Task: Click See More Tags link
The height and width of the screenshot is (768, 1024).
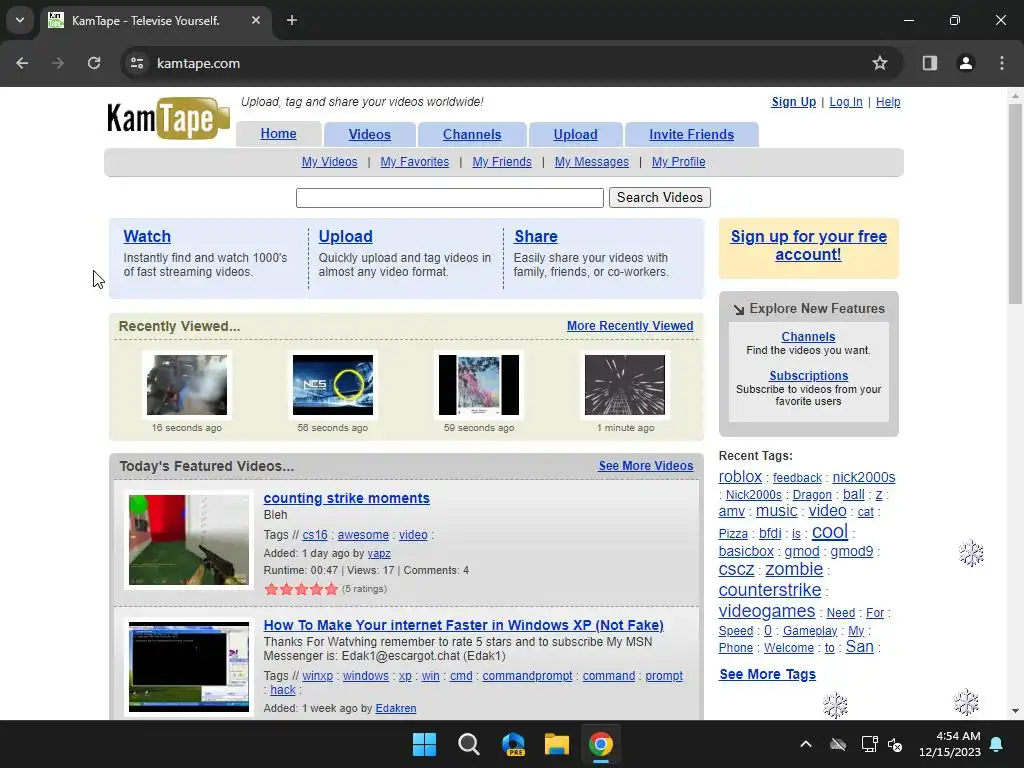Action: (x=767, y=674)
